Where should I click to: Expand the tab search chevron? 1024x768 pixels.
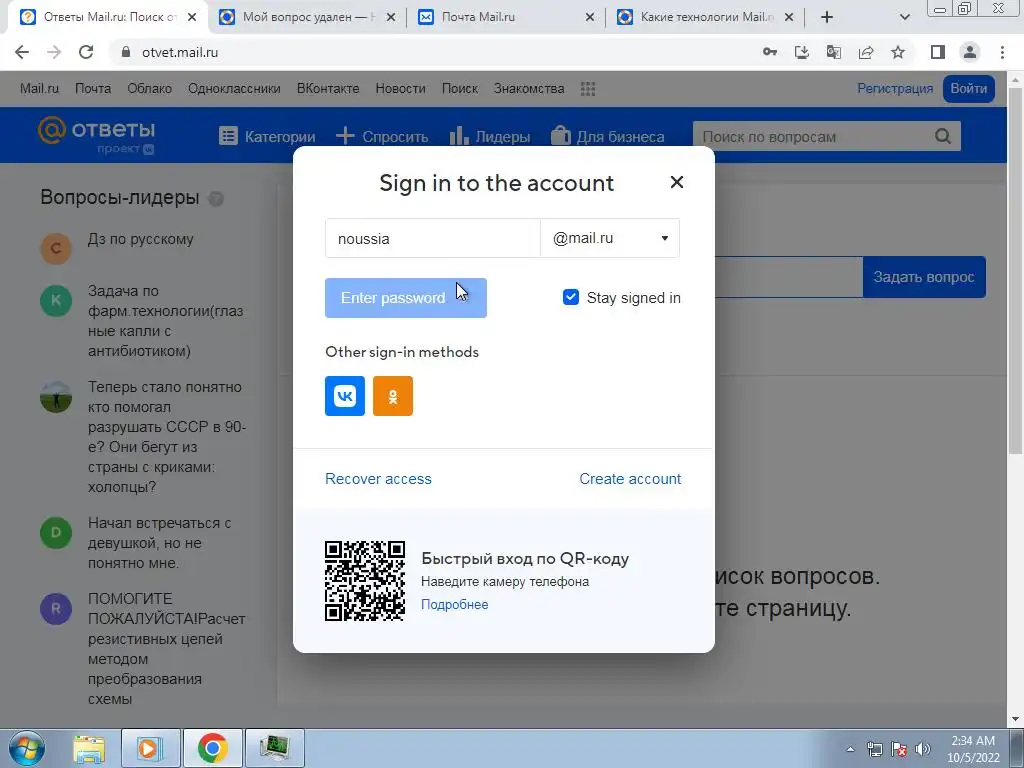[904, 17]
